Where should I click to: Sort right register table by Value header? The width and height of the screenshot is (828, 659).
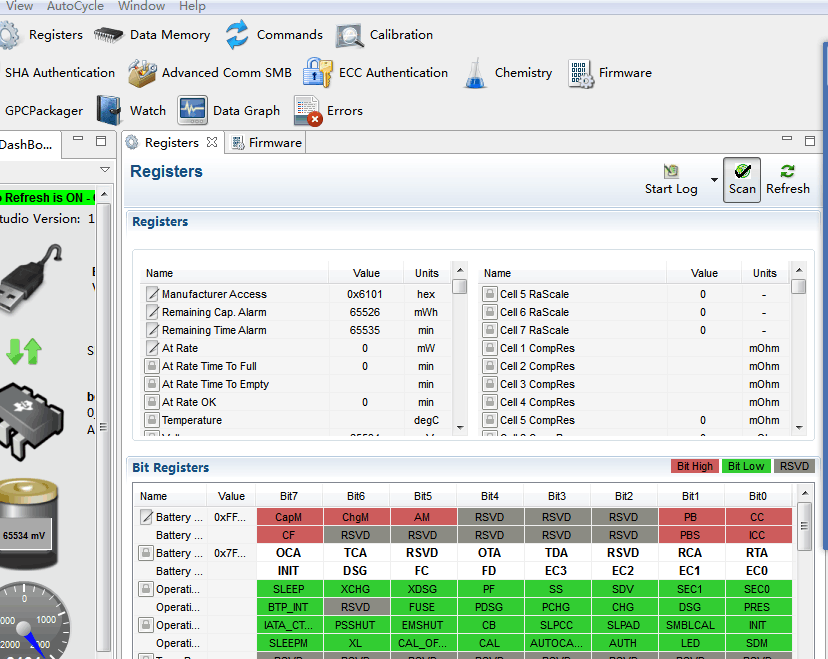[704, 273]
